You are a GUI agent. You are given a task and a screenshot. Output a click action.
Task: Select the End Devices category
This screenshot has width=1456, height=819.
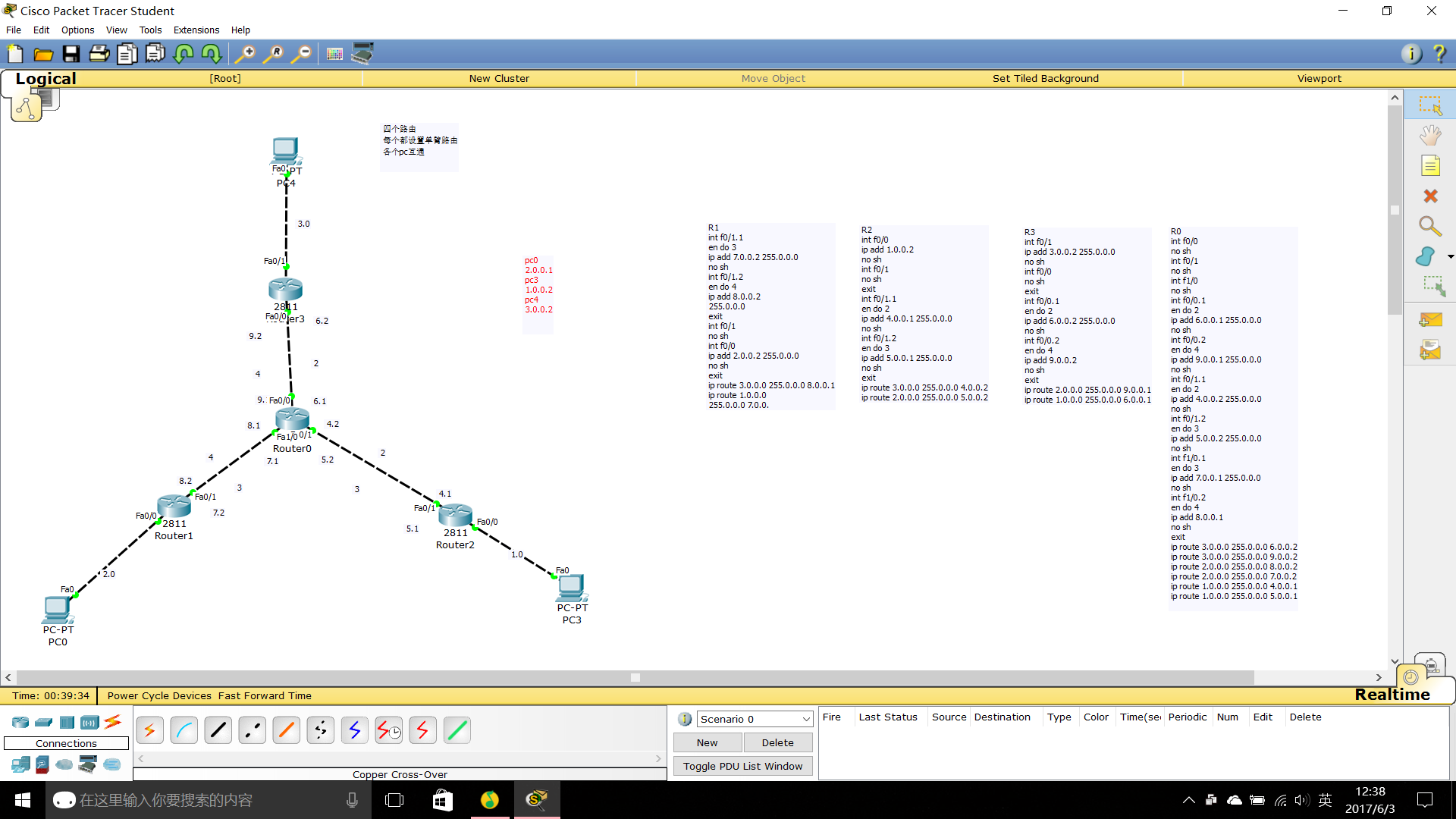pos(20,764)
